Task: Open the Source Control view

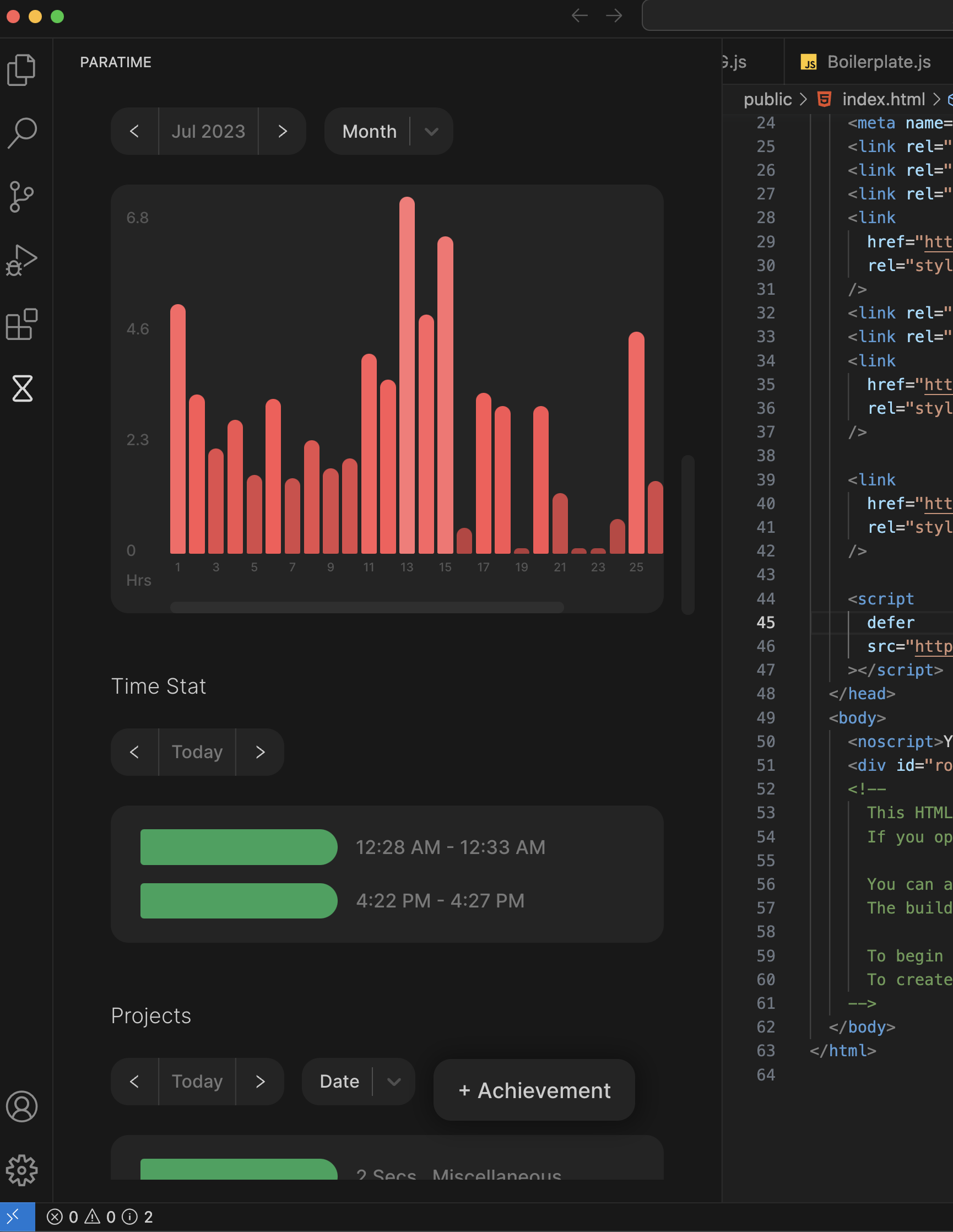Action: pos(22,197)
